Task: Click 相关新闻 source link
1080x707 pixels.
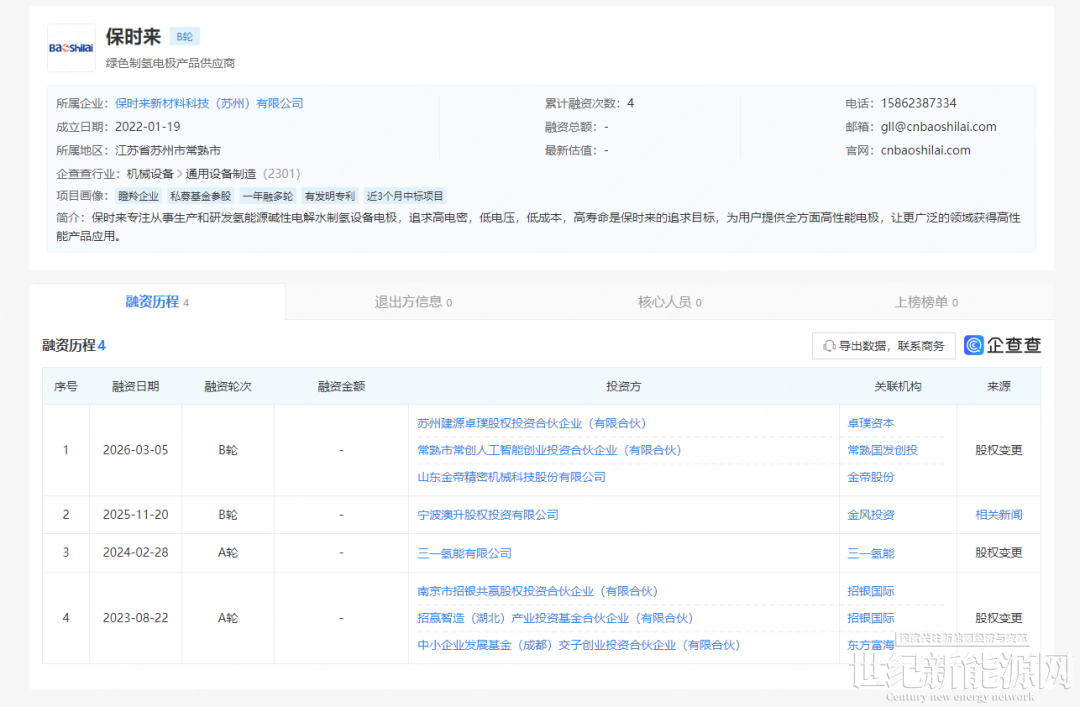Action: [998, 515]
